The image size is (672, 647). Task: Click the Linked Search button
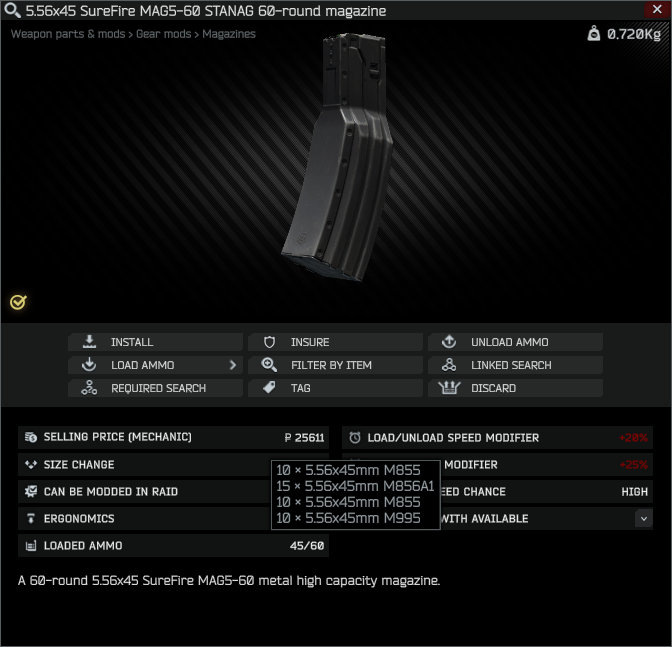click(515, 365)
